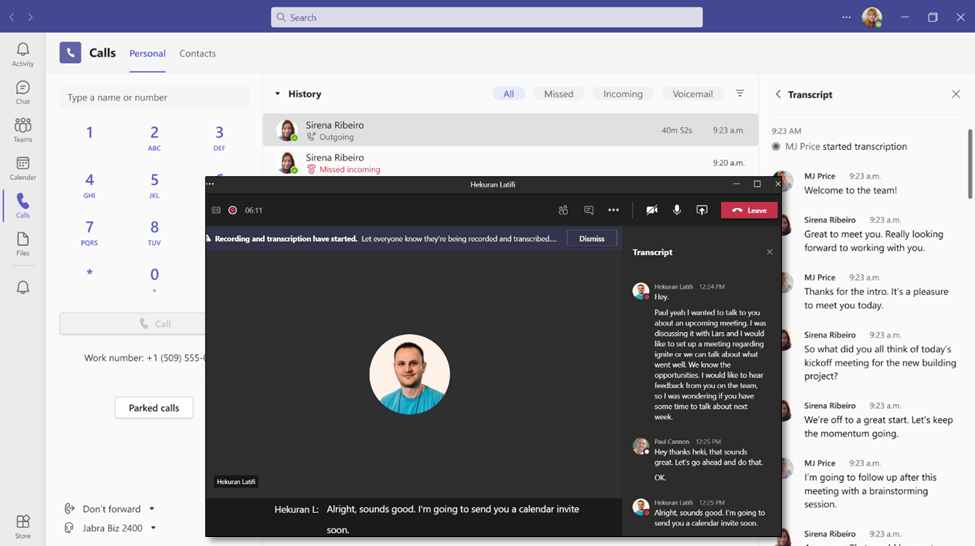The height and width of the screenshot is (546, 975).
Task: Click the ellipsis in the call window title bar
Action: pos(210,184)
